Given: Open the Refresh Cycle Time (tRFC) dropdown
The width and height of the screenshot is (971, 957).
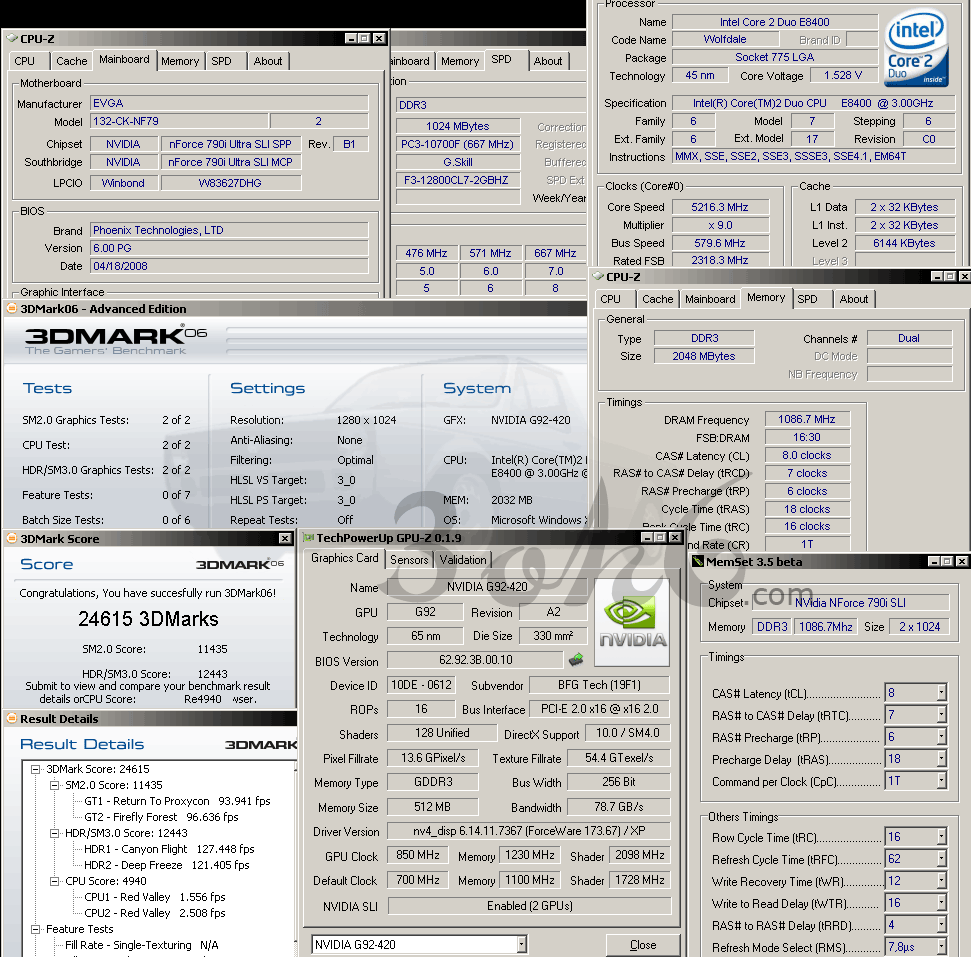Looking at the screenshot, I should 941,859.
